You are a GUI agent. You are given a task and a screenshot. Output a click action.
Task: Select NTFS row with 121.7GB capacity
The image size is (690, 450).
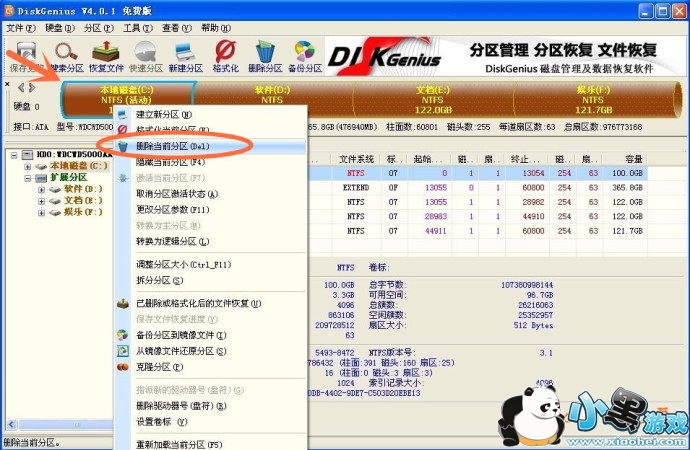coord(477,230)
